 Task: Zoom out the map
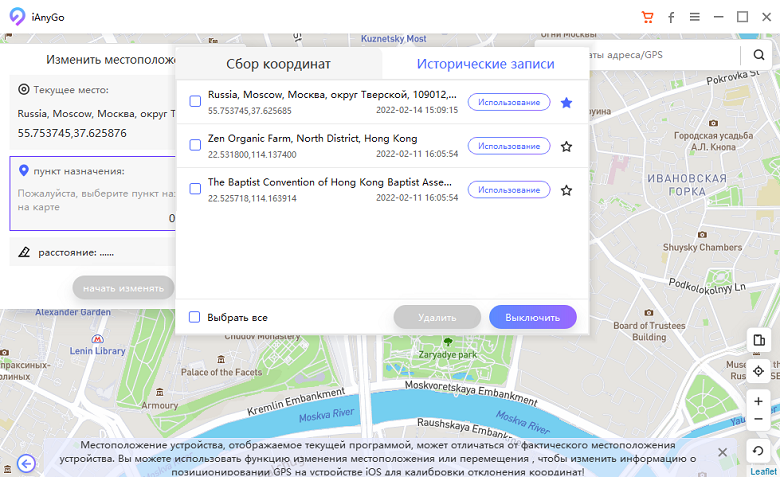(758, 419)
